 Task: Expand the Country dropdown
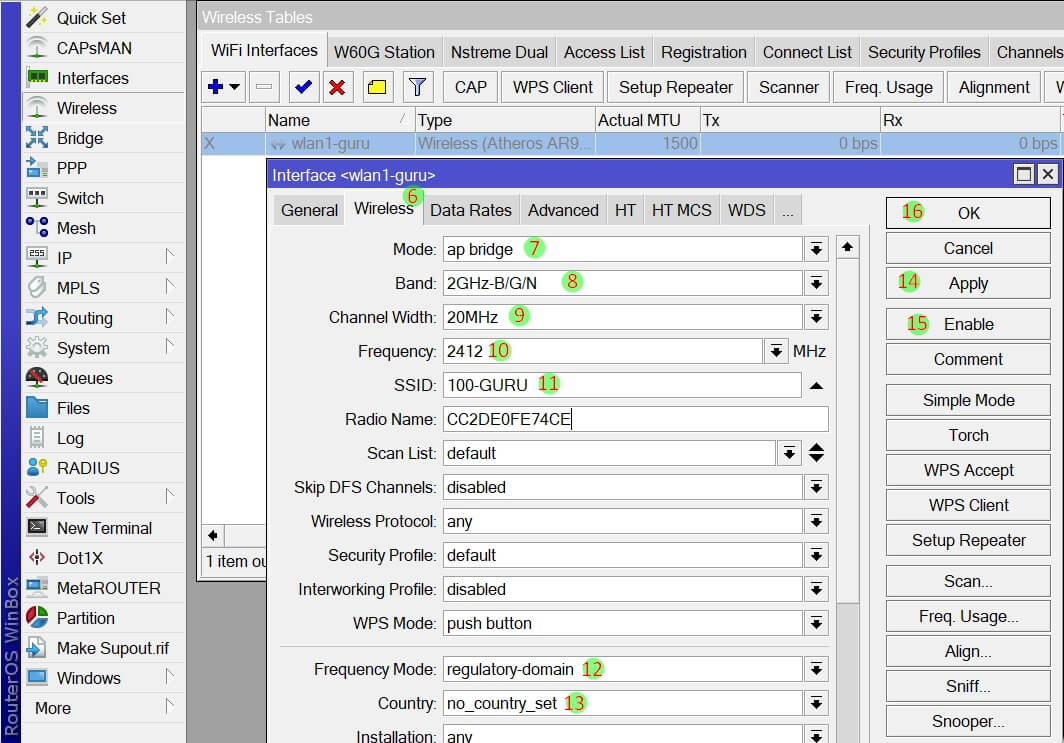[x=817, y=703]
